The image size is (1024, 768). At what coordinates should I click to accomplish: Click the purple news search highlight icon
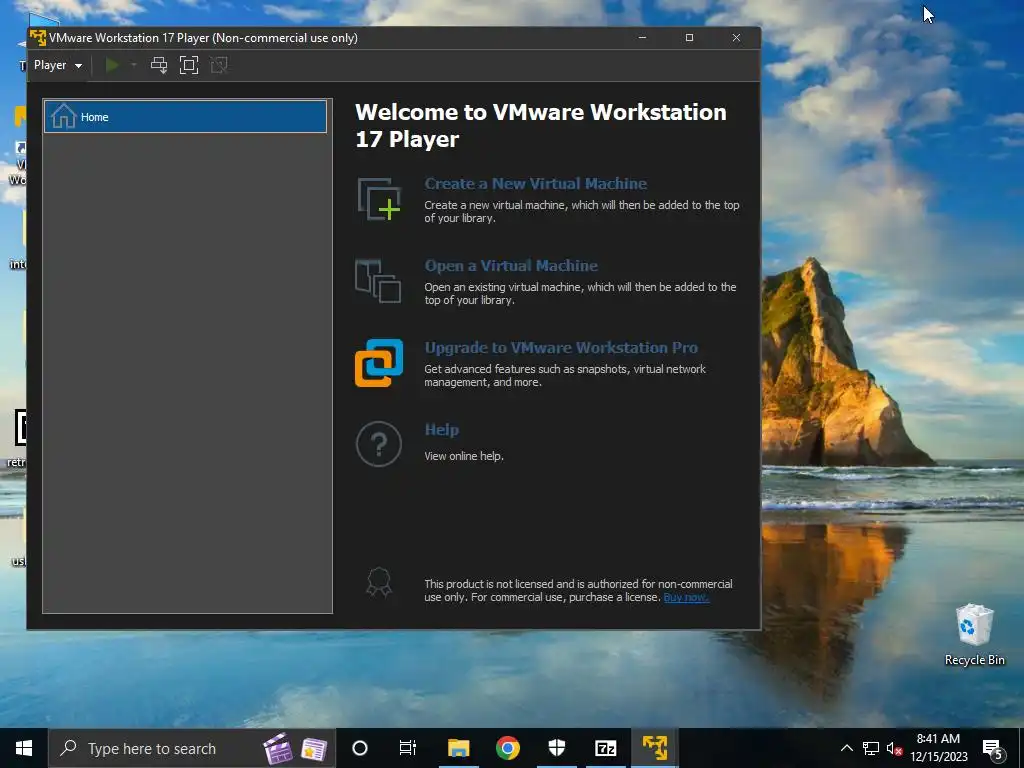314,749
